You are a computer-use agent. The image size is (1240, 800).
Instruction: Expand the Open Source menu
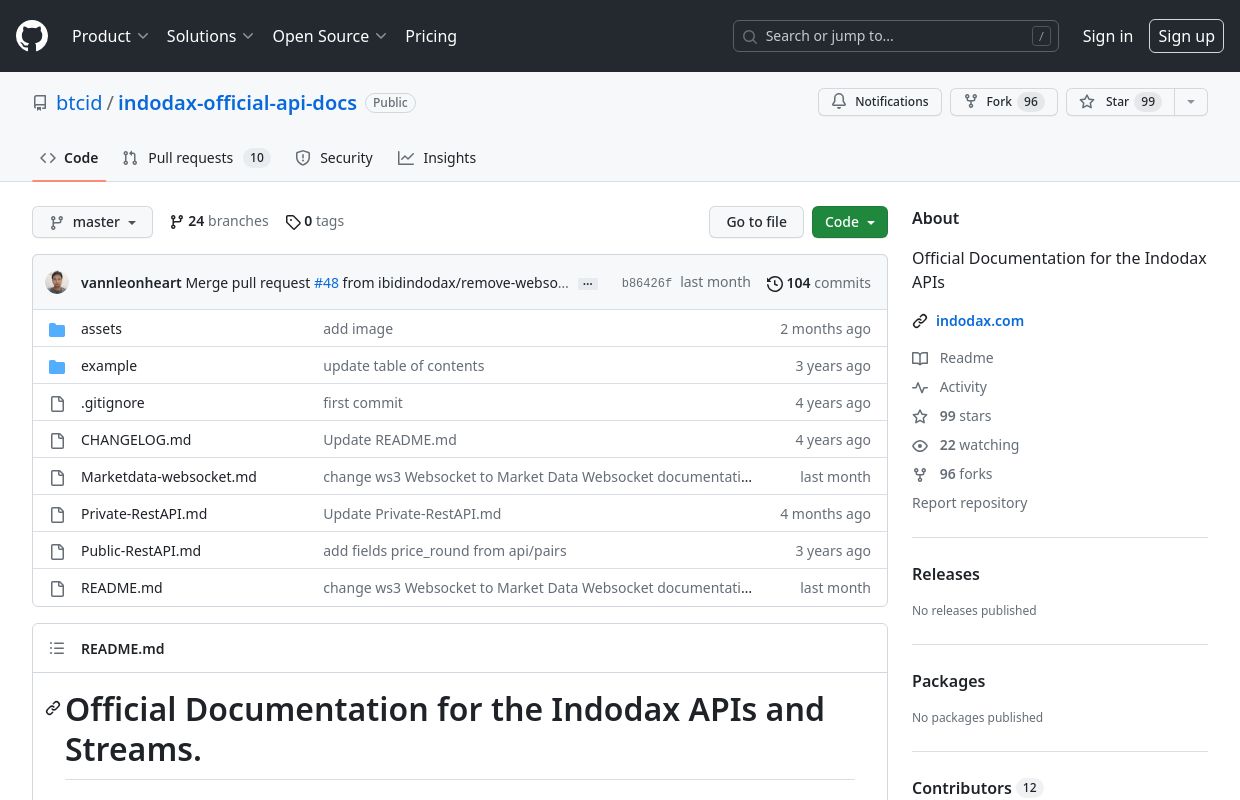[329, 36]
